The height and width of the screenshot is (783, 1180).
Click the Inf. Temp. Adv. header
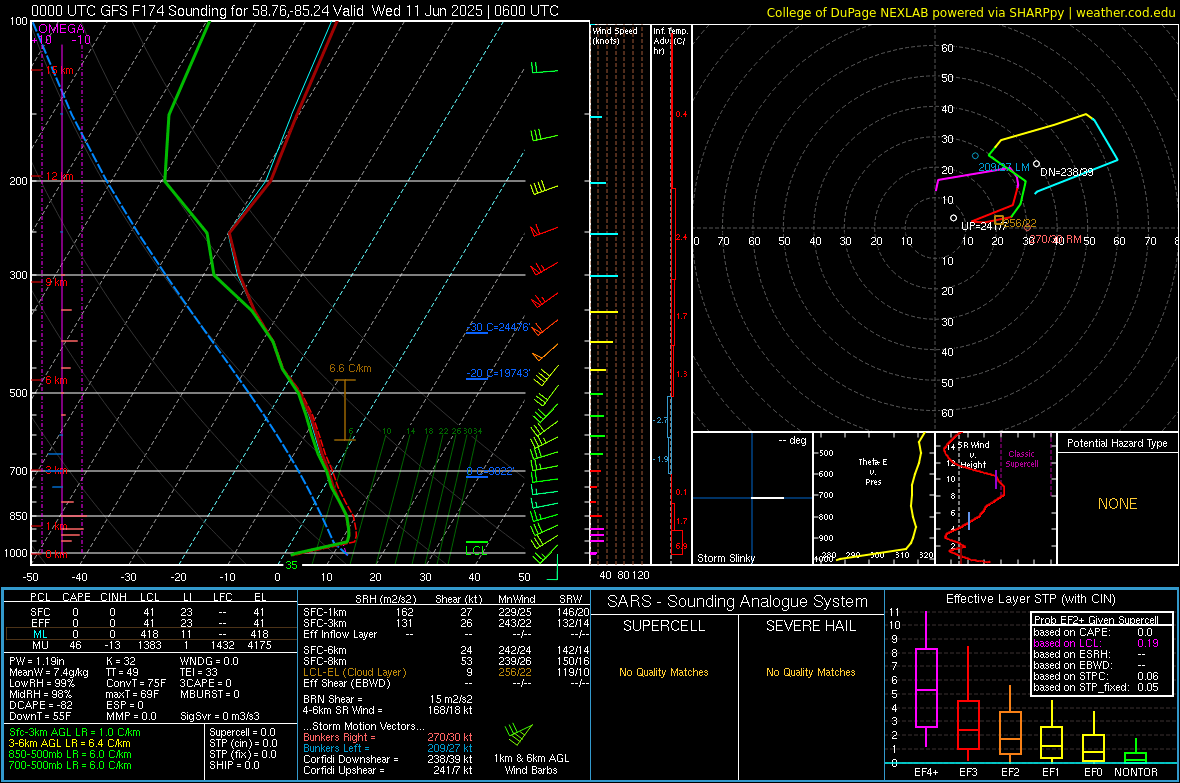click(x=671, y=41)
